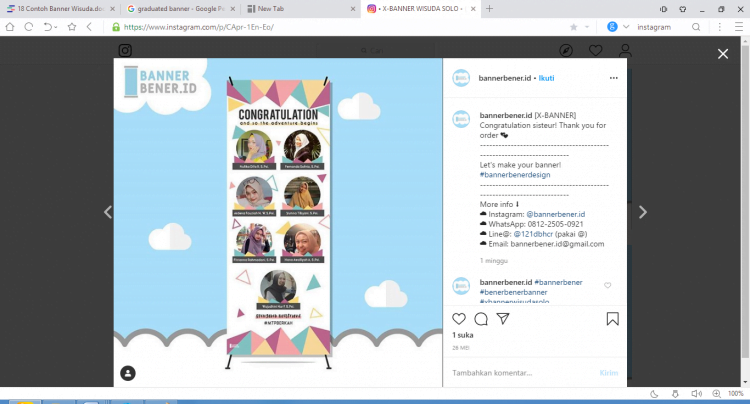This screenshot has height=404, width=750.
Task: Share post with paper plane icon
Action: [503, 319]
